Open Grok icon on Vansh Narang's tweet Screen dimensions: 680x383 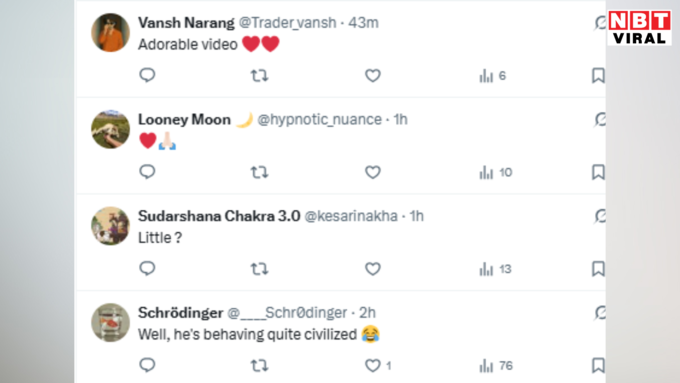pyautogui.click(x=600, y=23)
